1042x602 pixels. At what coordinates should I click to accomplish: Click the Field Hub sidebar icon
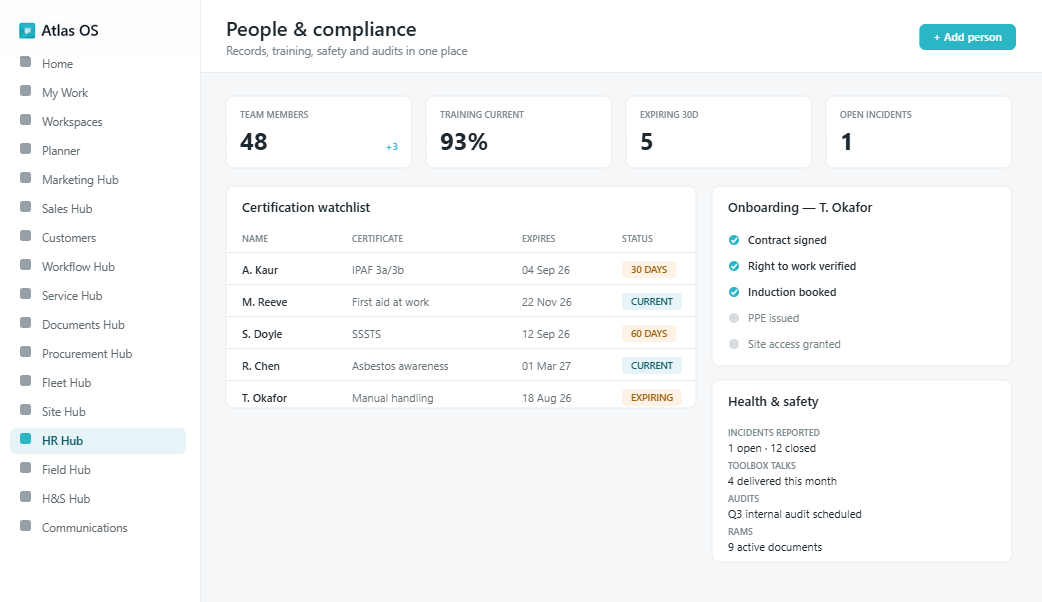click(x=26, y=468)
